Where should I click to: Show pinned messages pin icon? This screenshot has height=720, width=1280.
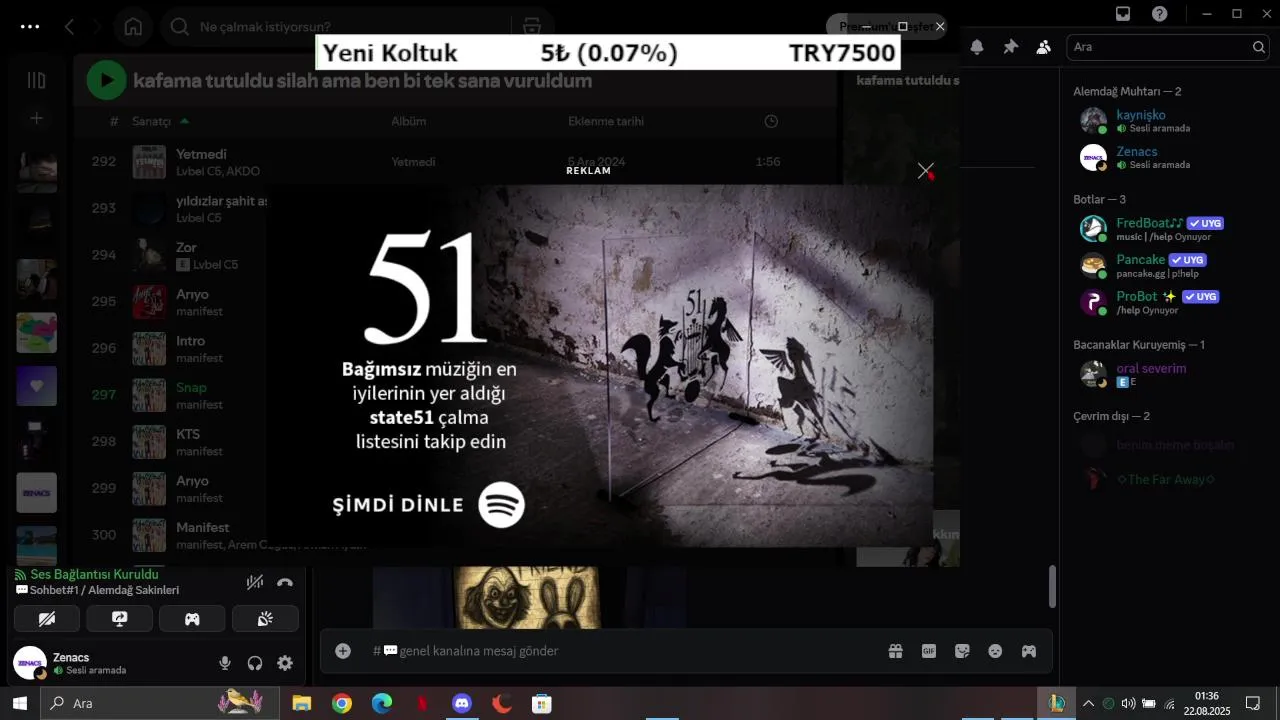1010,47
